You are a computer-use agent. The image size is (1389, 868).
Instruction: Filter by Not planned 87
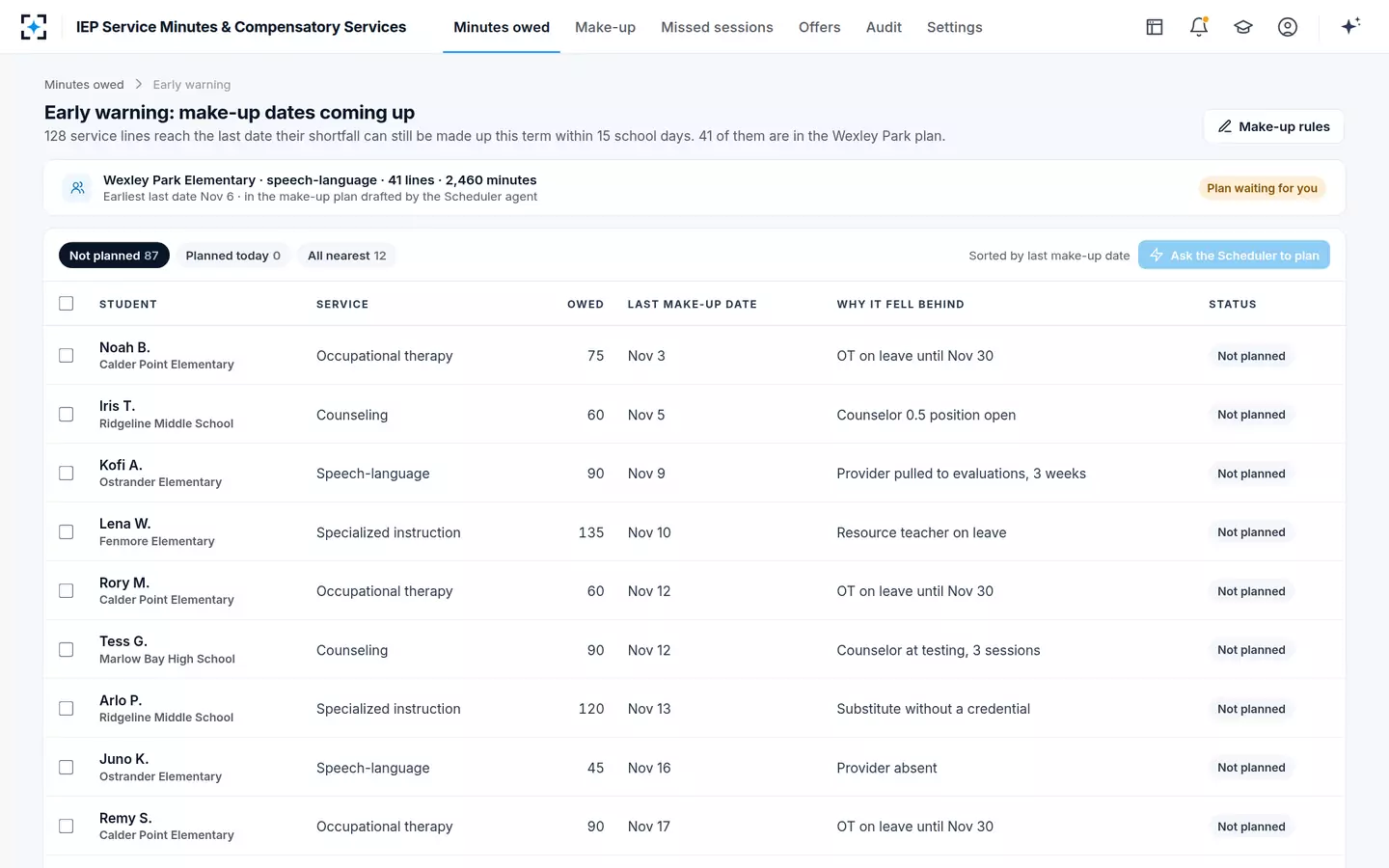114,256
